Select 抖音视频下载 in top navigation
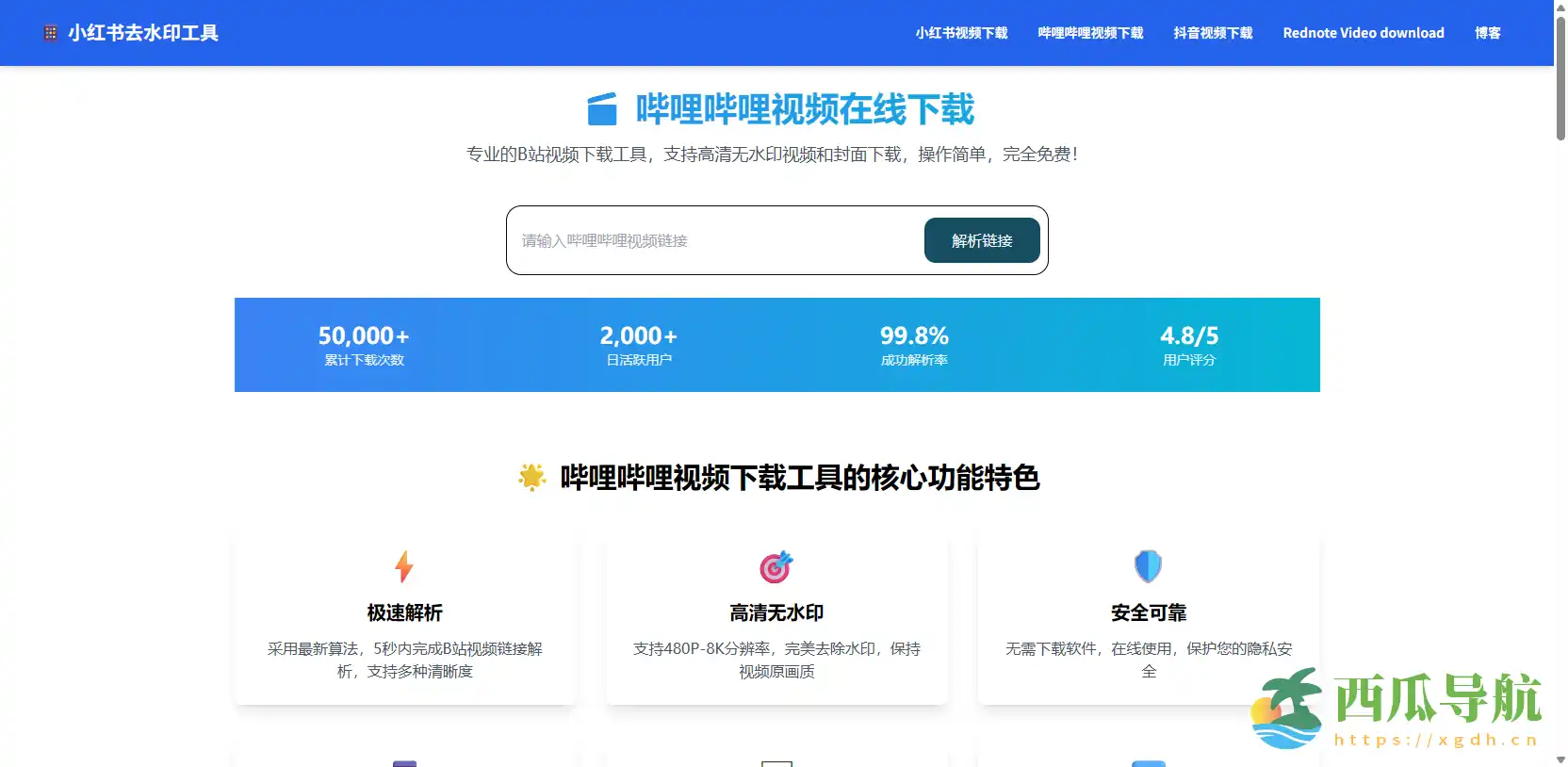1568x767 pixels. pos(1213,33)
